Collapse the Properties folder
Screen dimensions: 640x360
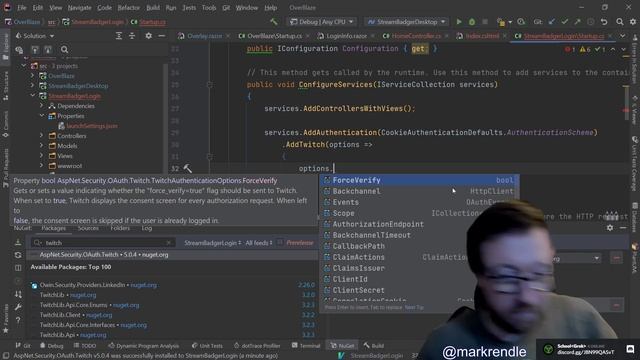[x=42, y=116]
